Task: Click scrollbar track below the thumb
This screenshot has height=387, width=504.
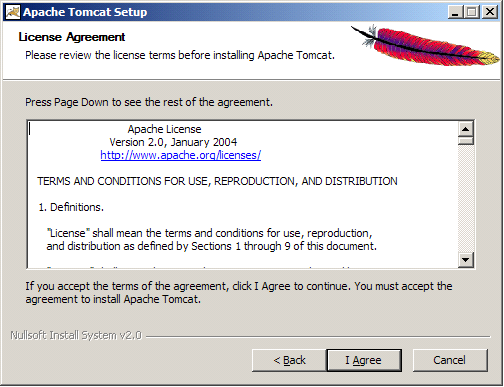Action: [466, 198]
